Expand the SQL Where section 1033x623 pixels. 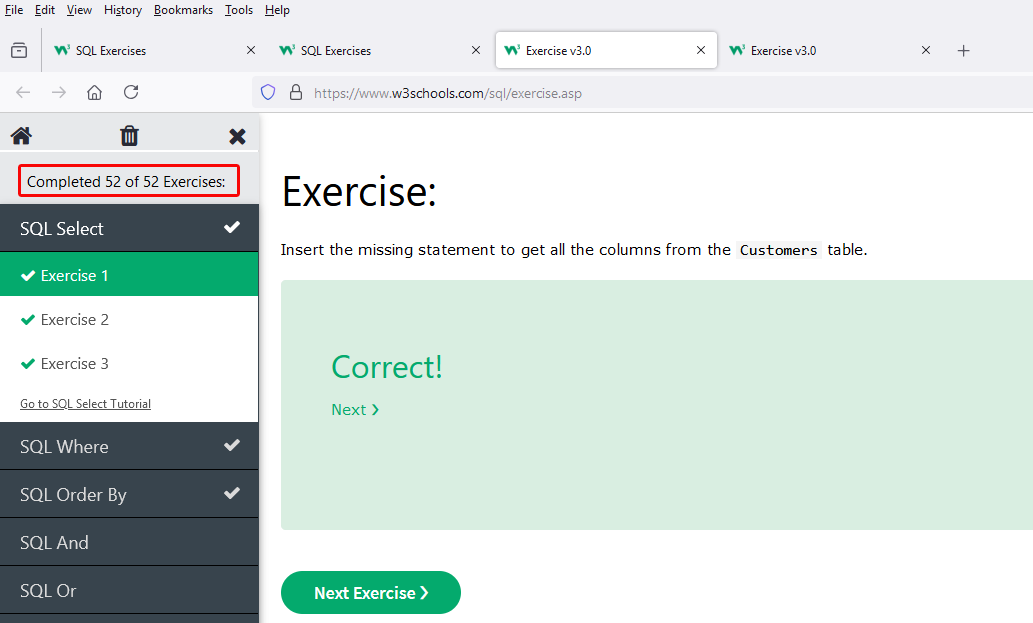tap(129, 447)
